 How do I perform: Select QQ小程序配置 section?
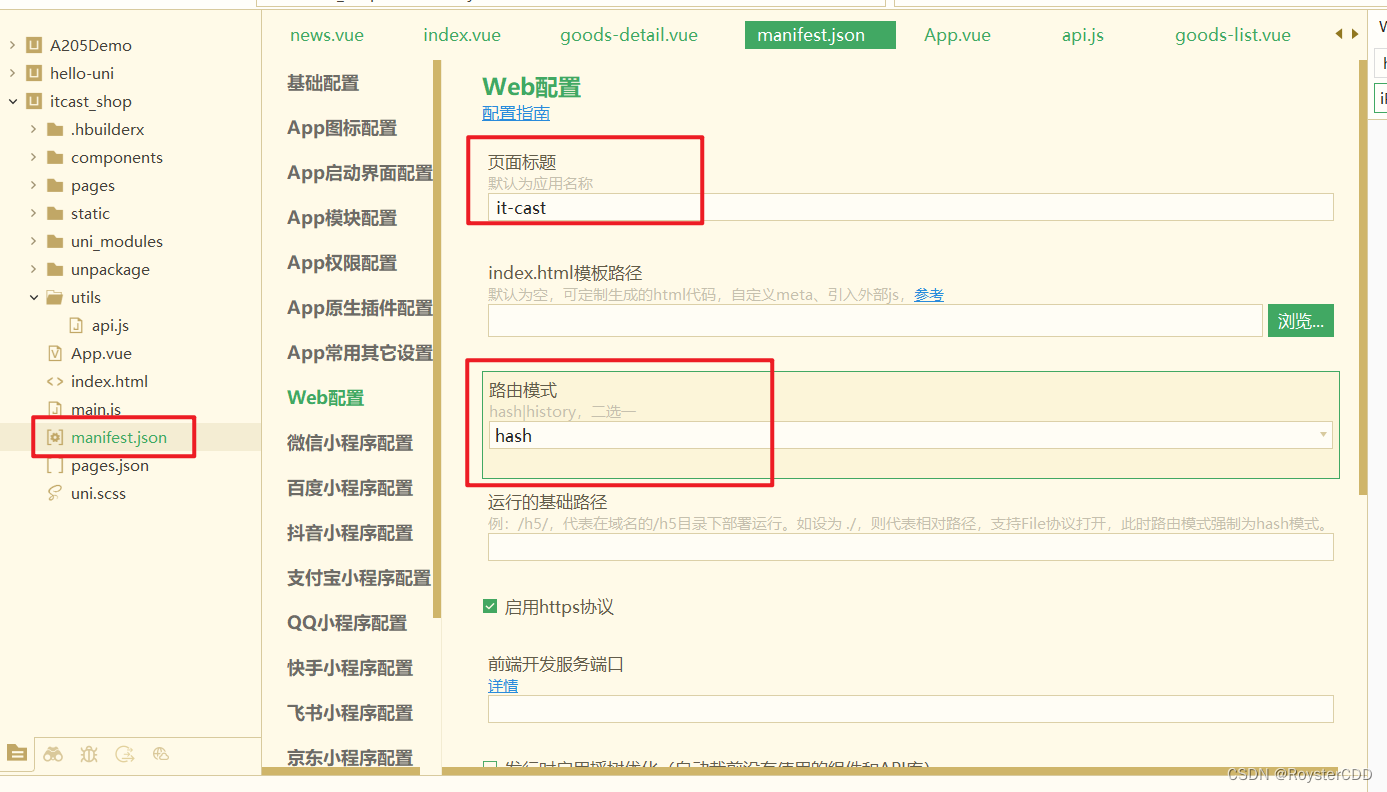(347, 623)
